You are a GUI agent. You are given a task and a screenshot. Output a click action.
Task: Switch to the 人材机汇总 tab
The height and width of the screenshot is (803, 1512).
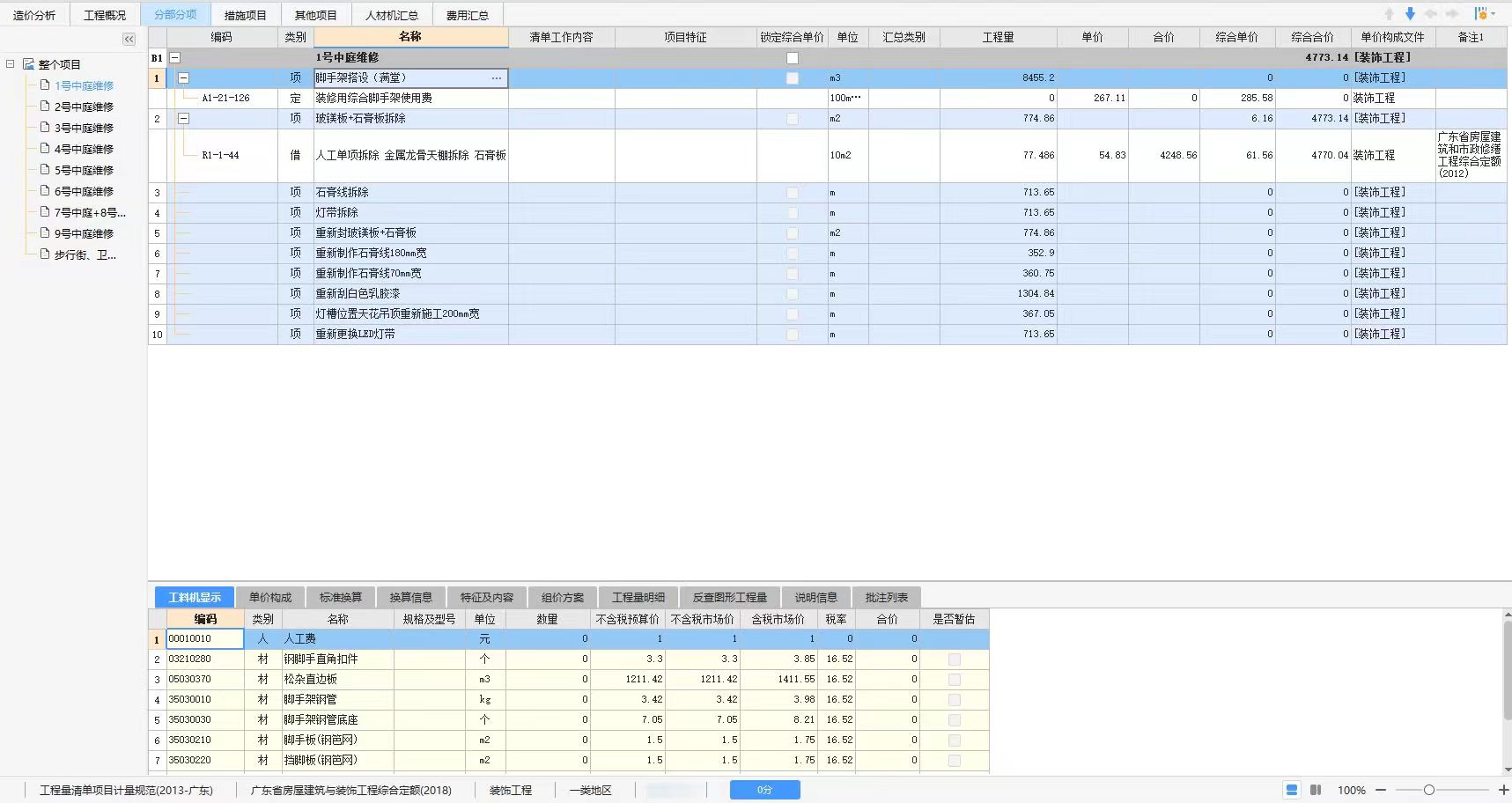click(392, 15)
